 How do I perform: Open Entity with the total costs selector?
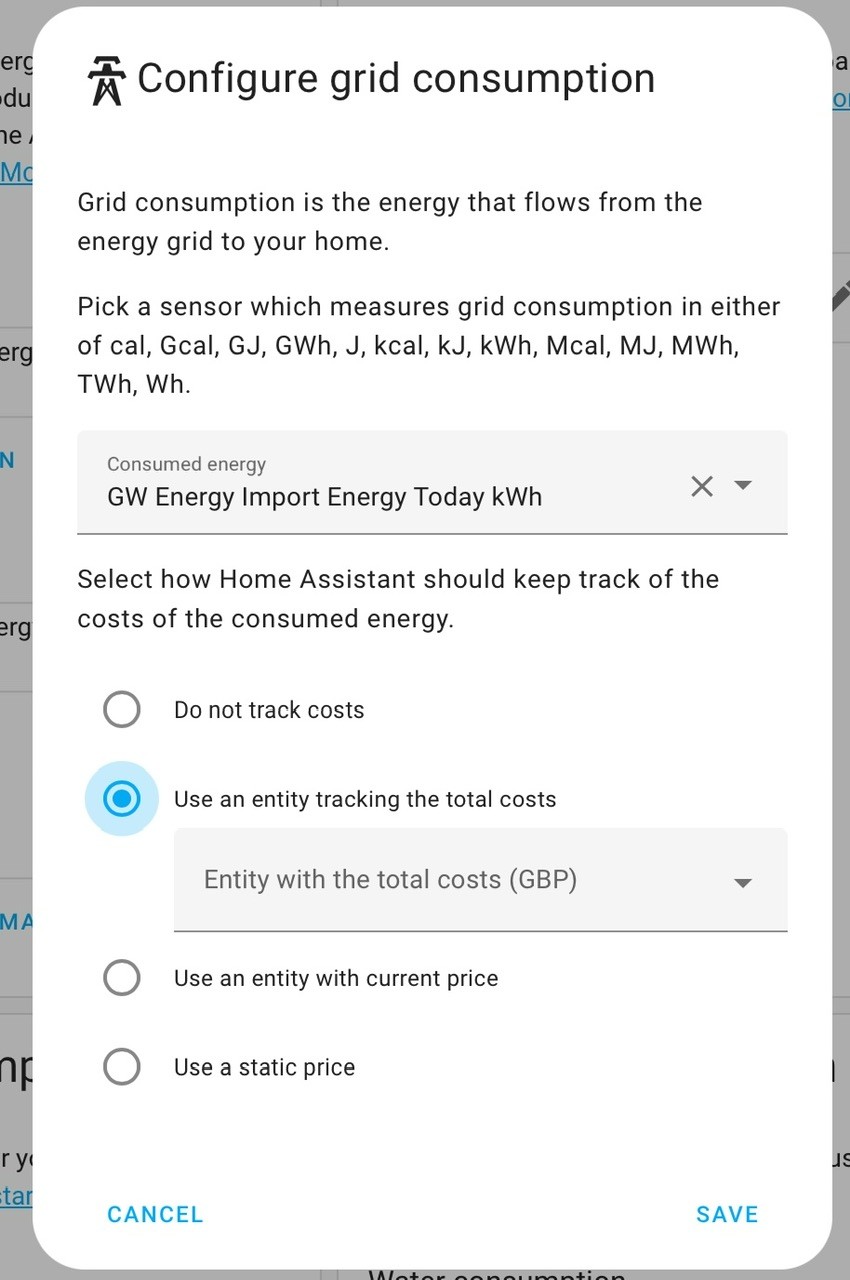[480, 880]
